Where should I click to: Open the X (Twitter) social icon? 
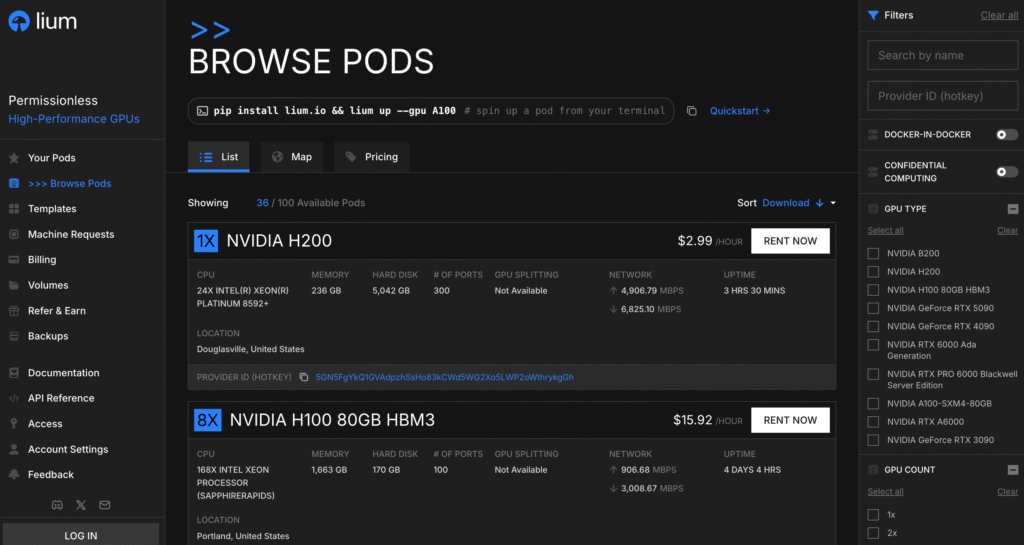[x=81, y=505]
